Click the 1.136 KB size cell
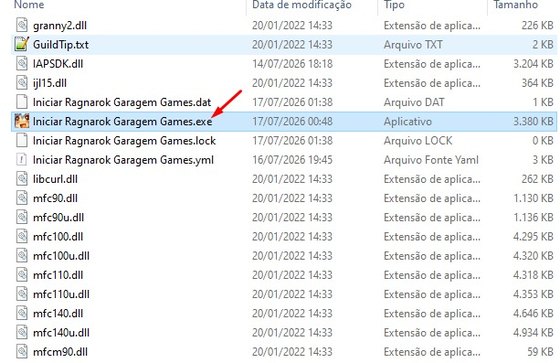The width and height of the screenshot is (560, 363). [533, 218]
